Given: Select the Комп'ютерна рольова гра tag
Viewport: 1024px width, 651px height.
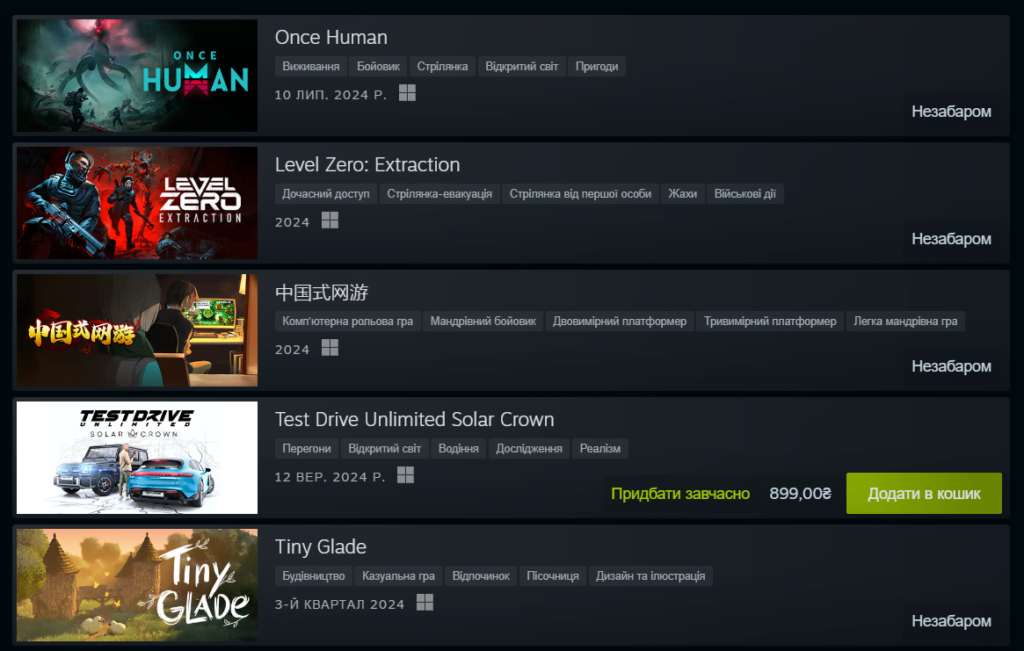Looking at the screenshot, I should pos(347,321).
